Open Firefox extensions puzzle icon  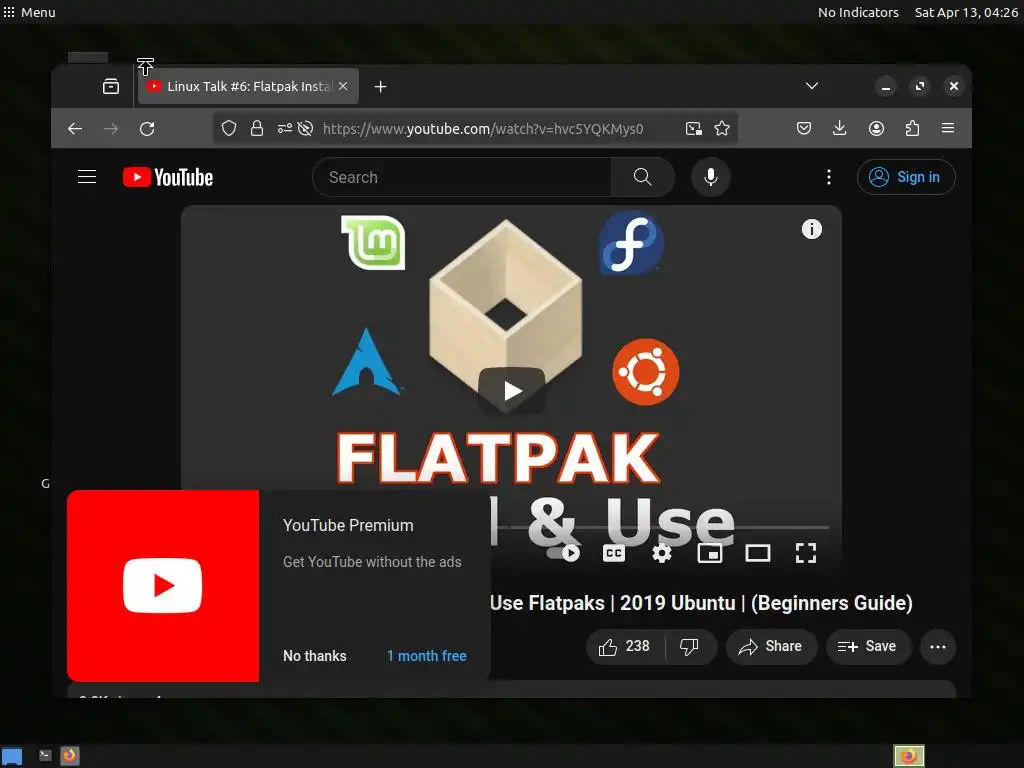click(x=912, y=129)
